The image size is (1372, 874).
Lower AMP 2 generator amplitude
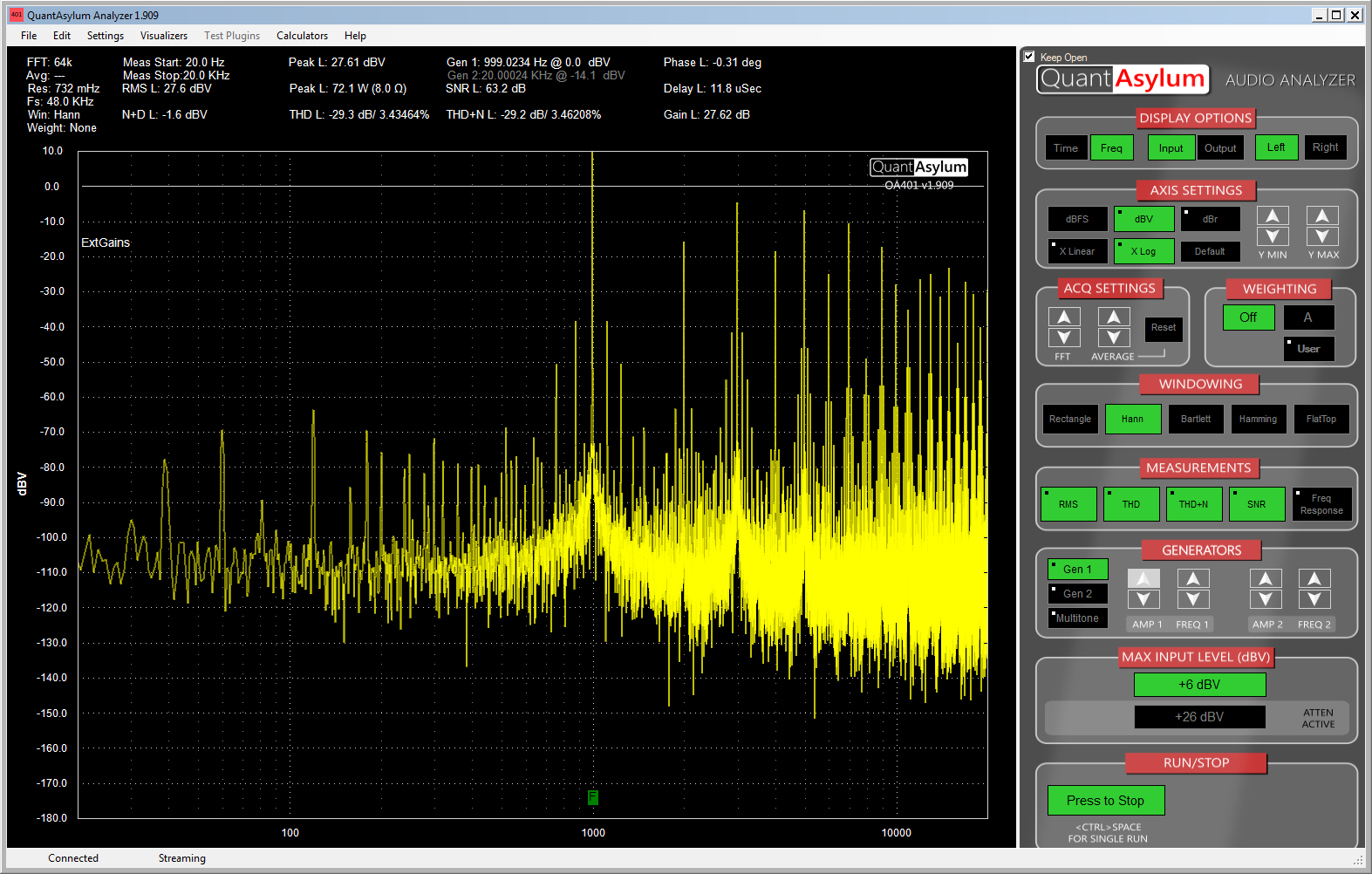click(1266, 599)
